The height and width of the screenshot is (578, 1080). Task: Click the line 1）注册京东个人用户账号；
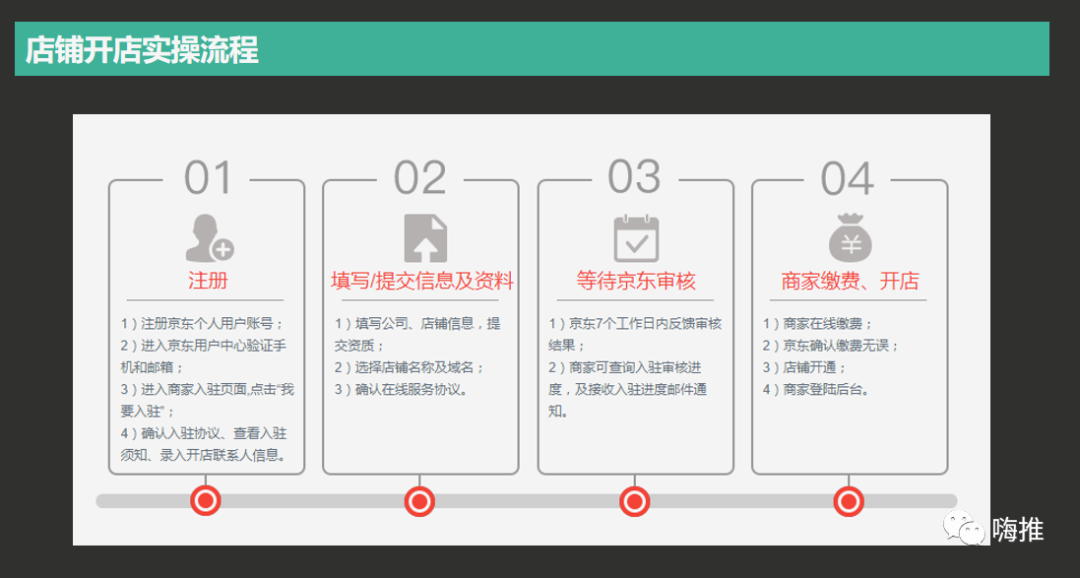[203, 324]
